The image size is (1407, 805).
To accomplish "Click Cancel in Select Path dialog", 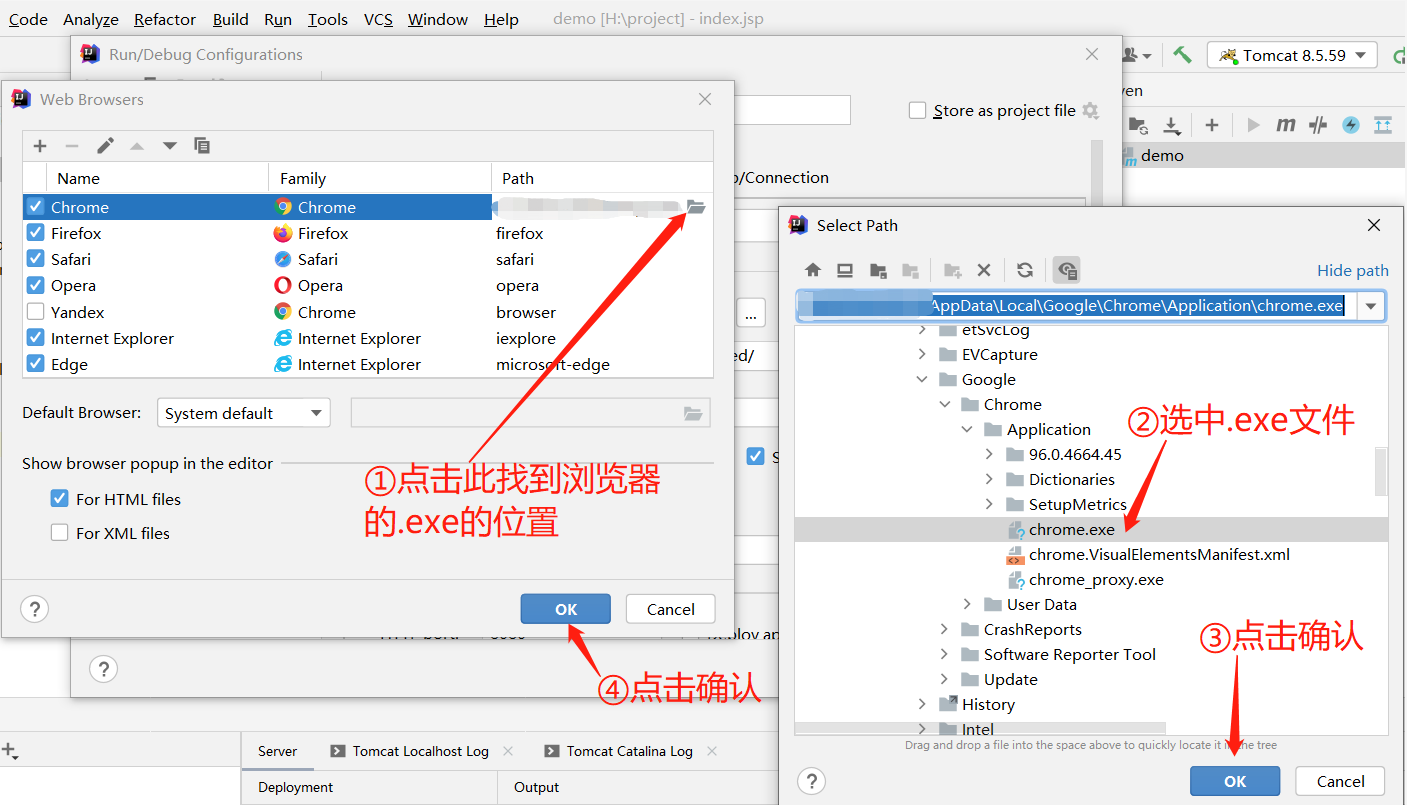I will coord(1340,781).
